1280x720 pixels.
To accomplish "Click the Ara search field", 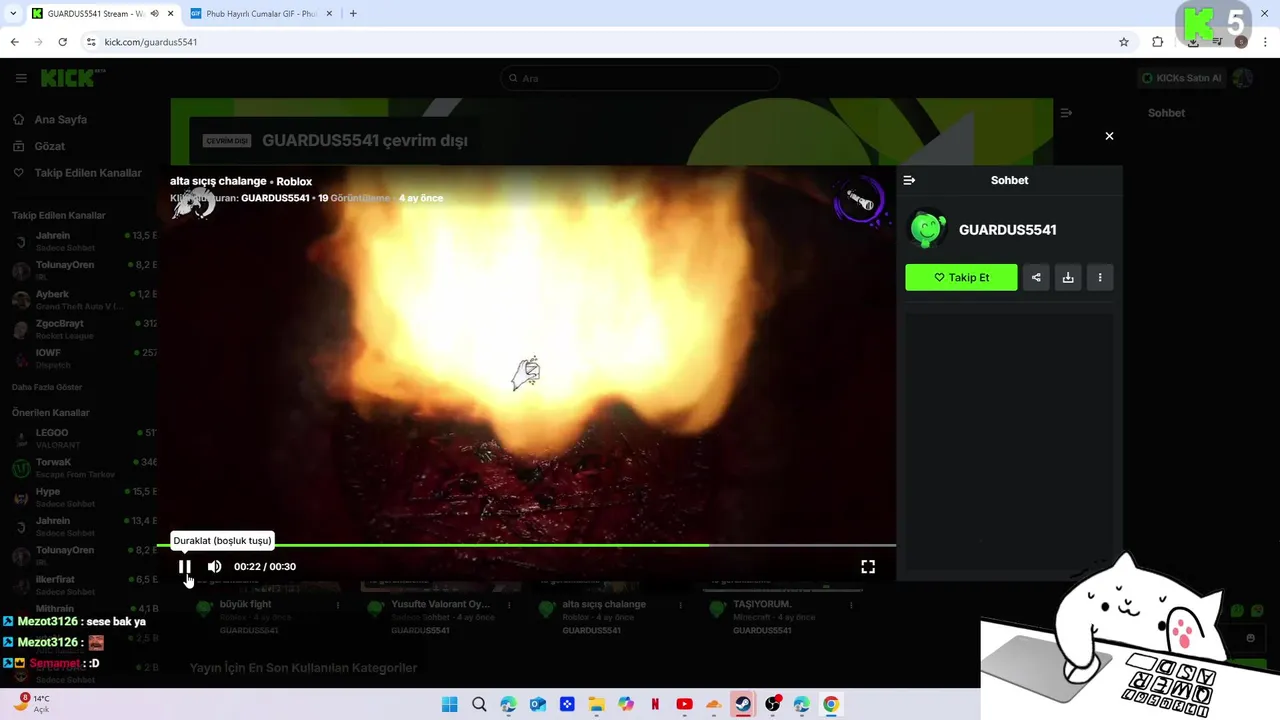I will pos(640,78).
